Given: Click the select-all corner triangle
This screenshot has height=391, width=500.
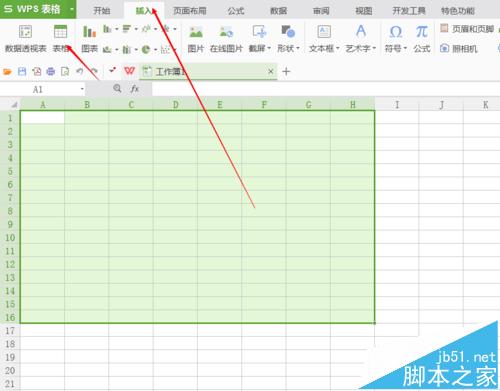Looking at the screenshot, I should tap(14, 105).
